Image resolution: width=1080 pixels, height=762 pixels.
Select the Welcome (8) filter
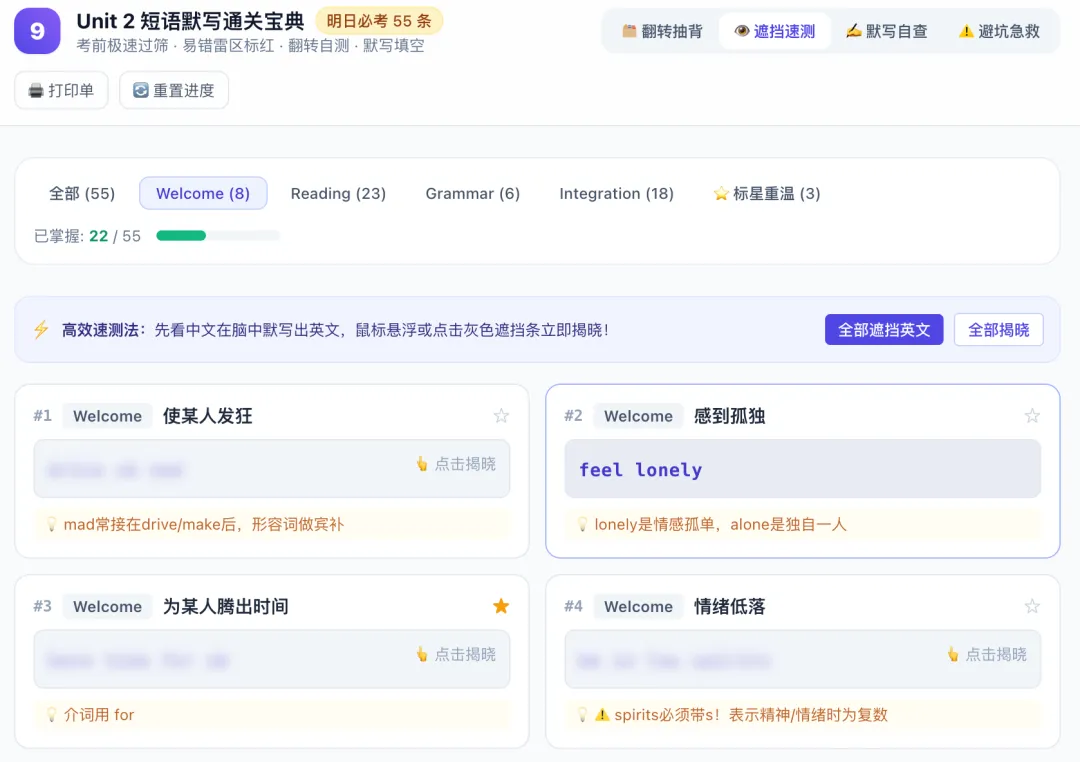pyautogui.click(x=203, y=194)
